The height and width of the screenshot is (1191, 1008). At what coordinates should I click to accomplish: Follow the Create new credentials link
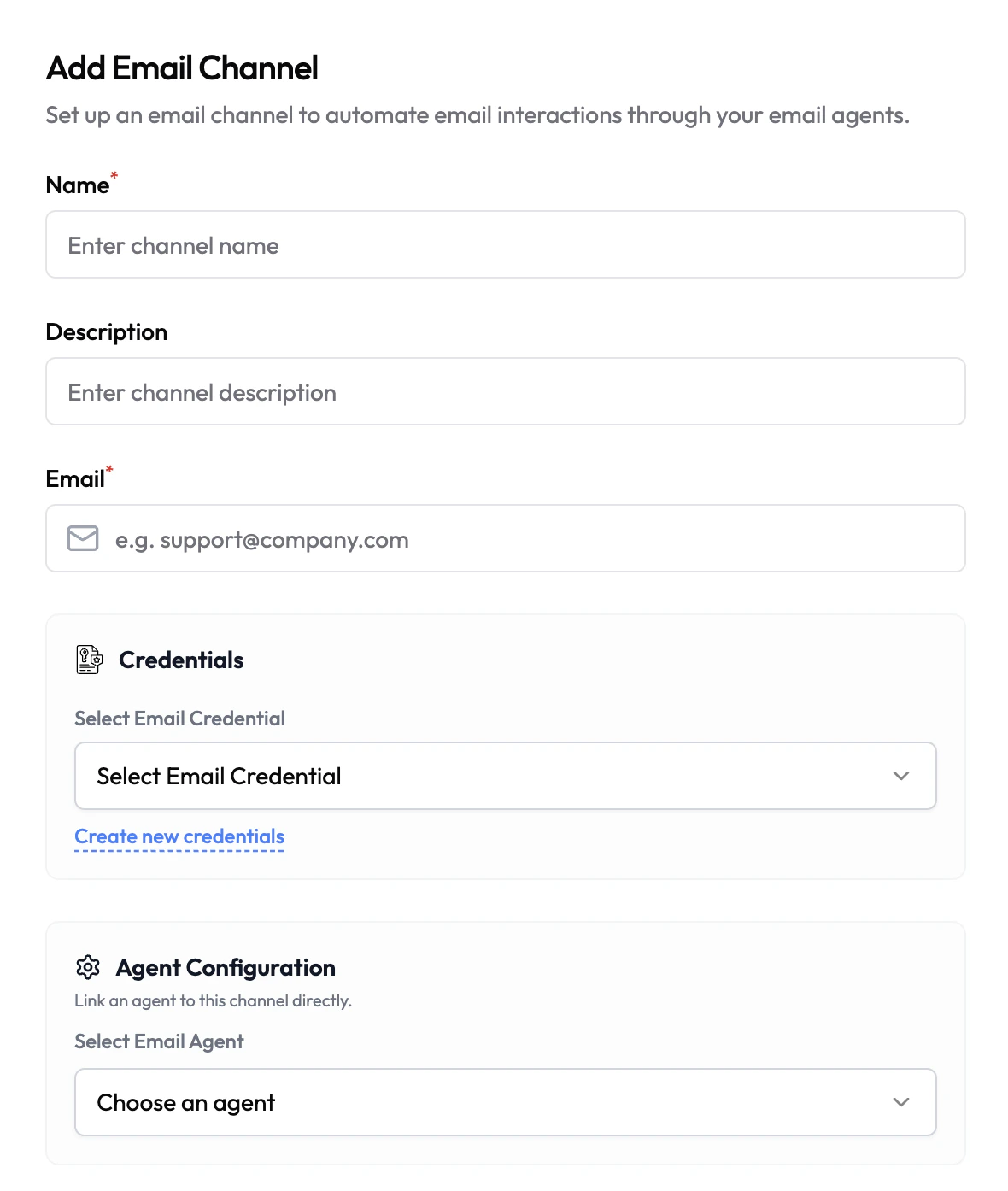coord(179,836)
